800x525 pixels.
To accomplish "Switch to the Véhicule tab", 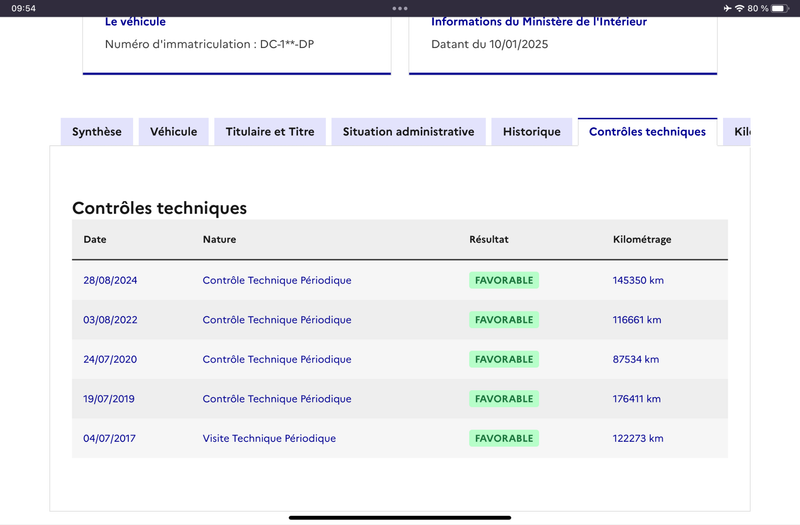I will pyautogui.click(x=173, y=132).
